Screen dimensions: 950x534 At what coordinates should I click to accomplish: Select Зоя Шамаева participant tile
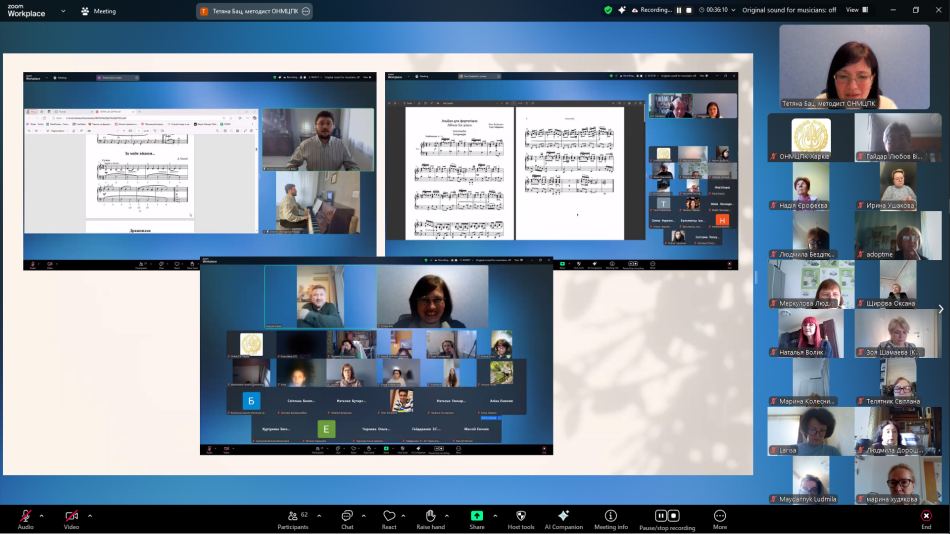coord(899,333)
